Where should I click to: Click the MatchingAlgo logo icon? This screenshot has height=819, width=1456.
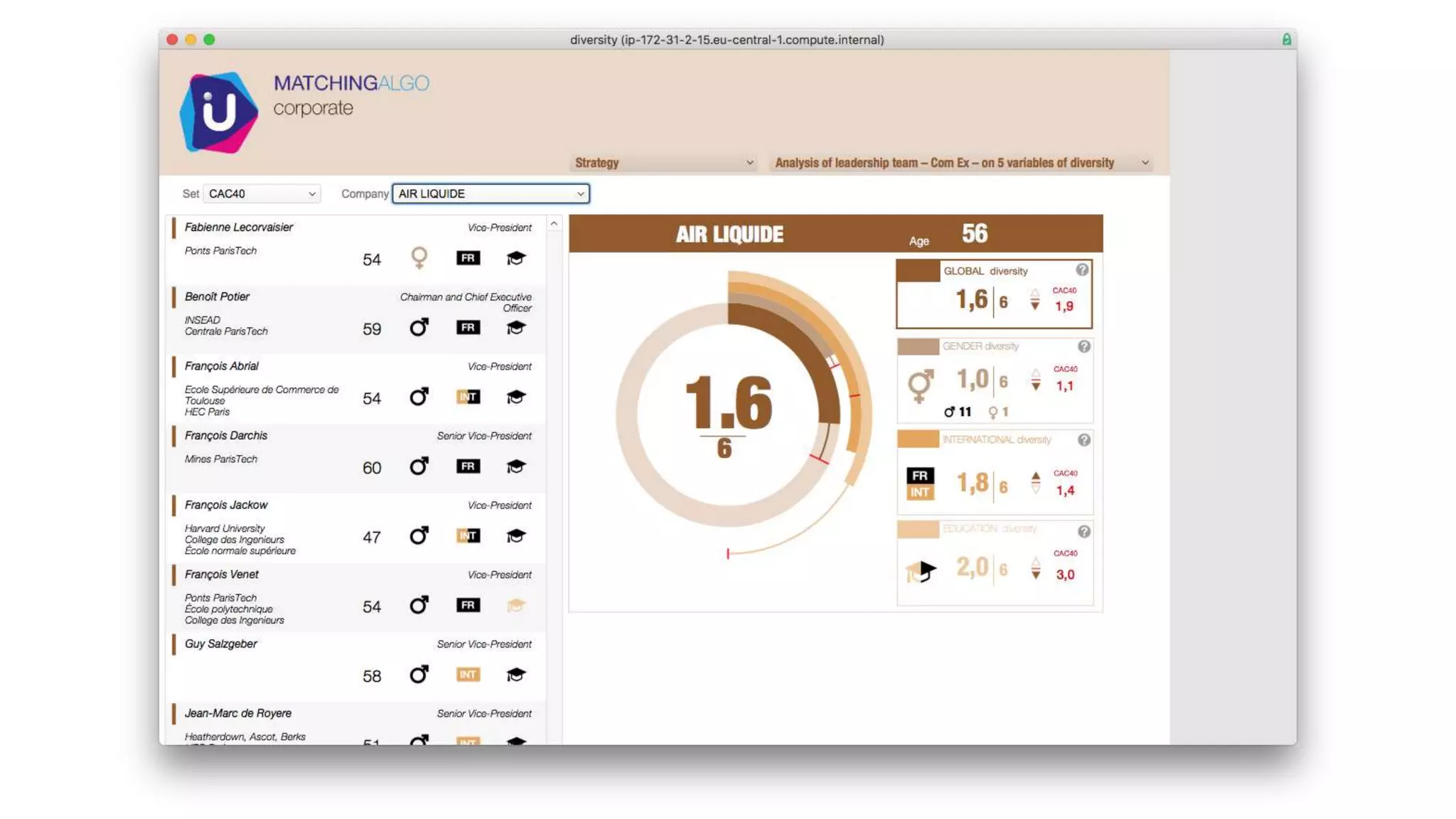pos(218,112)
